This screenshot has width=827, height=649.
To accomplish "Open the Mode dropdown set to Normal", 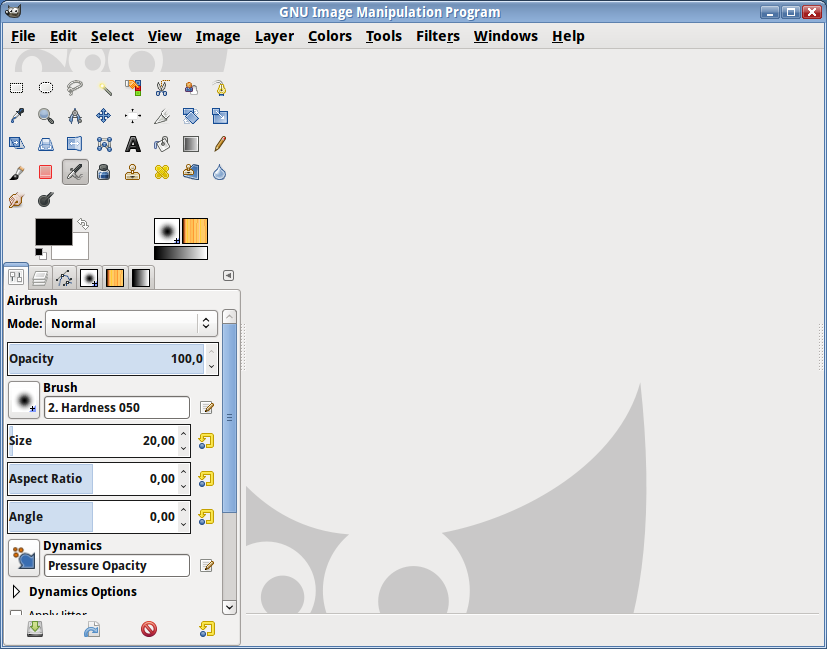I will click(131, 323).
